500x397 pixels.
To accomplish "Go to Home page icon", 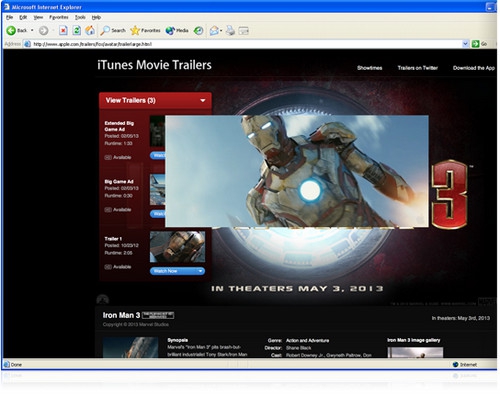I will coord(90,31).
